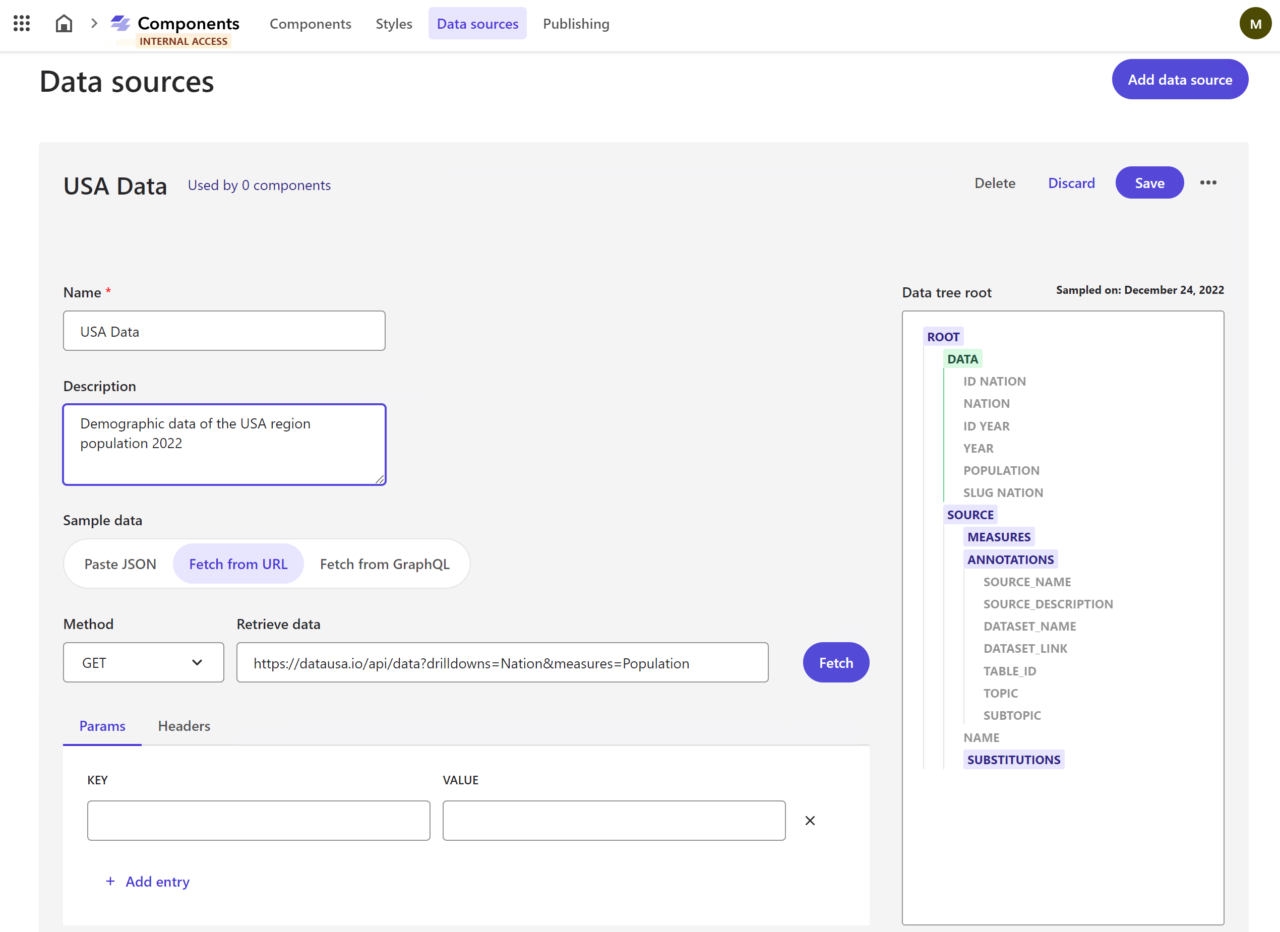The width and height of the screenshot is (1280, 932).
Task: Remove the empty parameter row with the X icon
Action: point(809,820)
